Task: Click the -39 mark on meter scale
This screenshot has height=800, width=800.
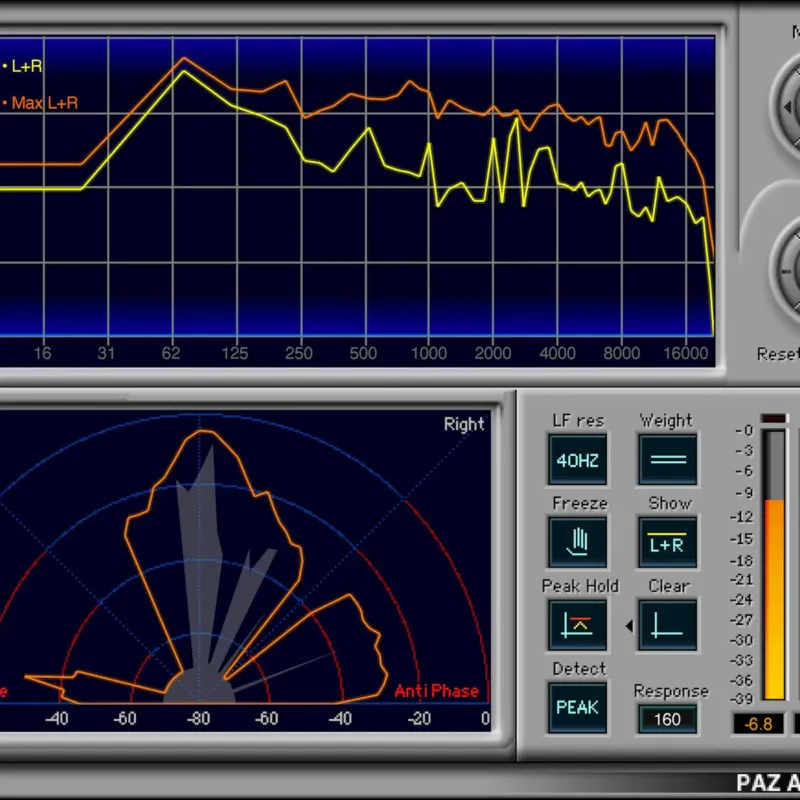Action: click(742, 698)
